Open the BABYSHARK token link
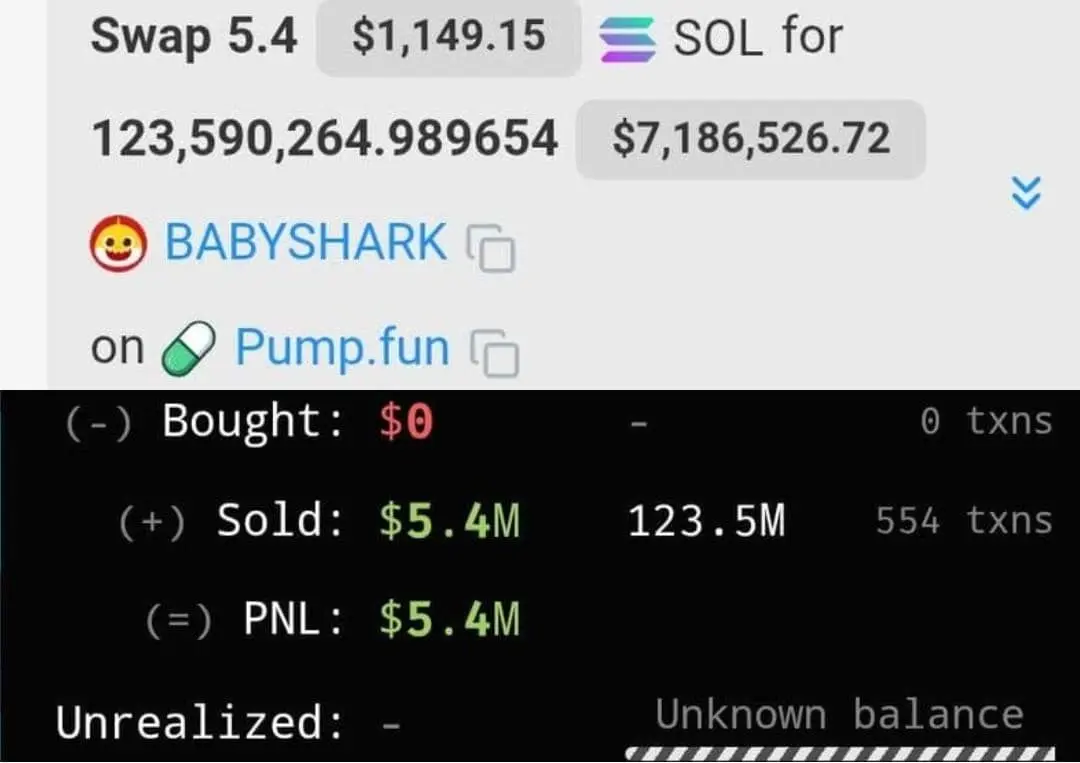Viewport: 1080px width, 763px height. (x=305, y=242)
